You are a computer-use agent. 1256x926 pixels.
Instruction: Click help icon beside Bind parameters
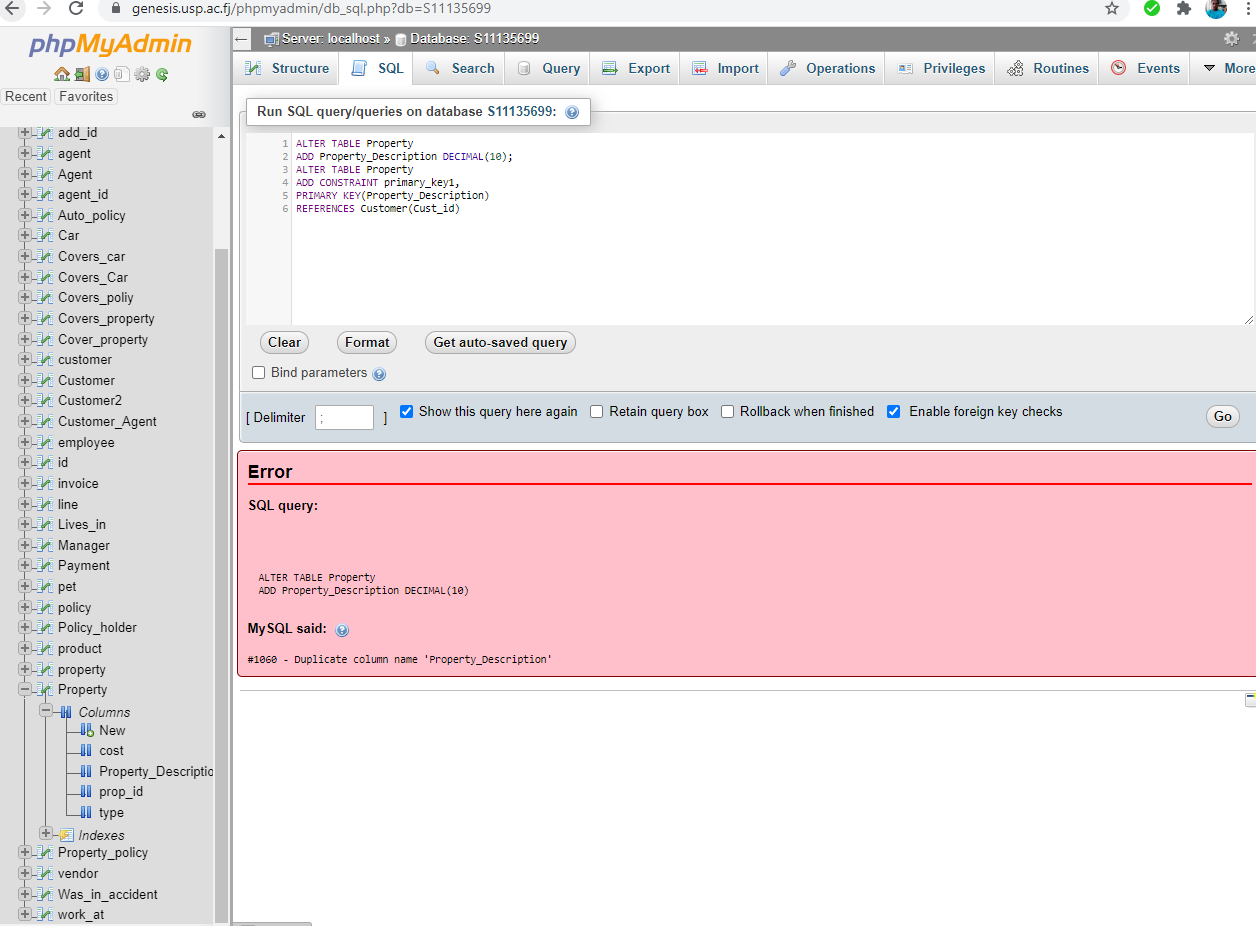(x=379, y=374)
